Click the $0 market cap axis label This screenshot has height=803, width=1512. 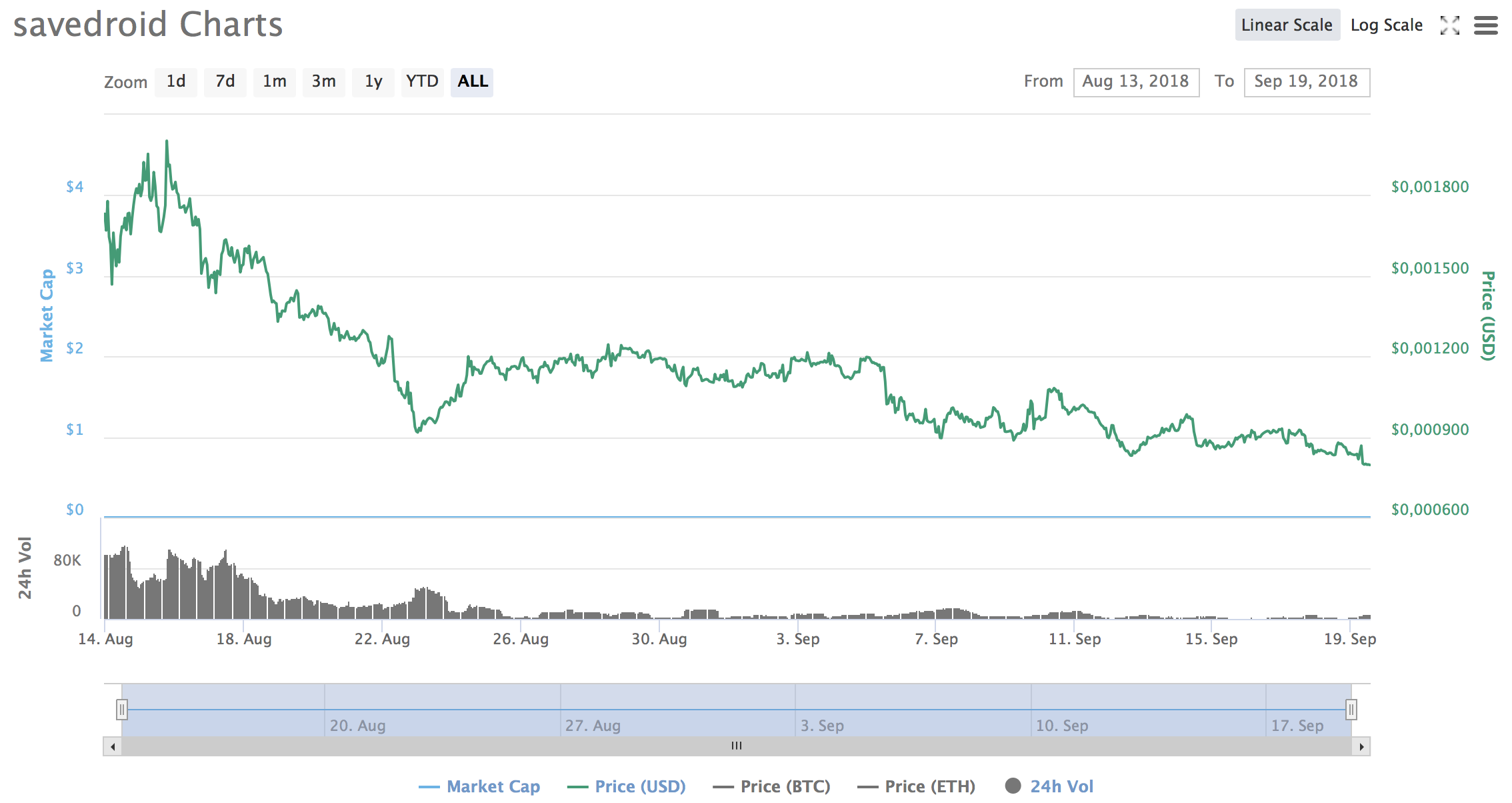point(75,510)
